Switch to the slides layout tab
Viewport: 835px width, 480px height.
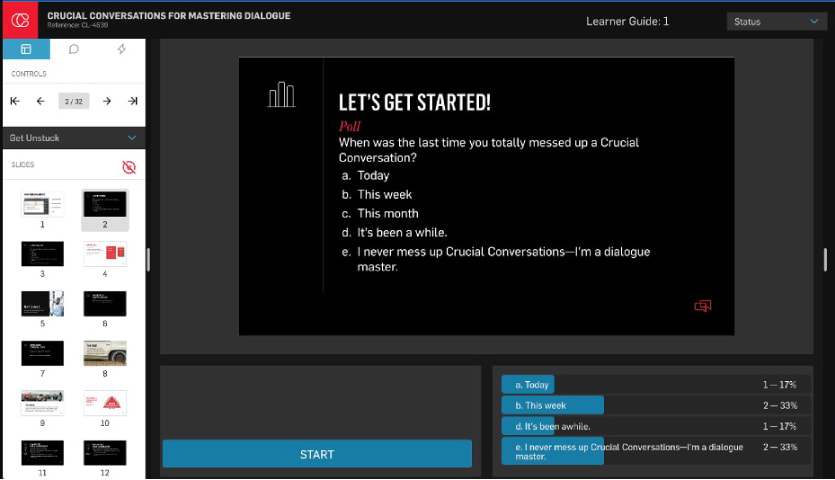point(26,49)
